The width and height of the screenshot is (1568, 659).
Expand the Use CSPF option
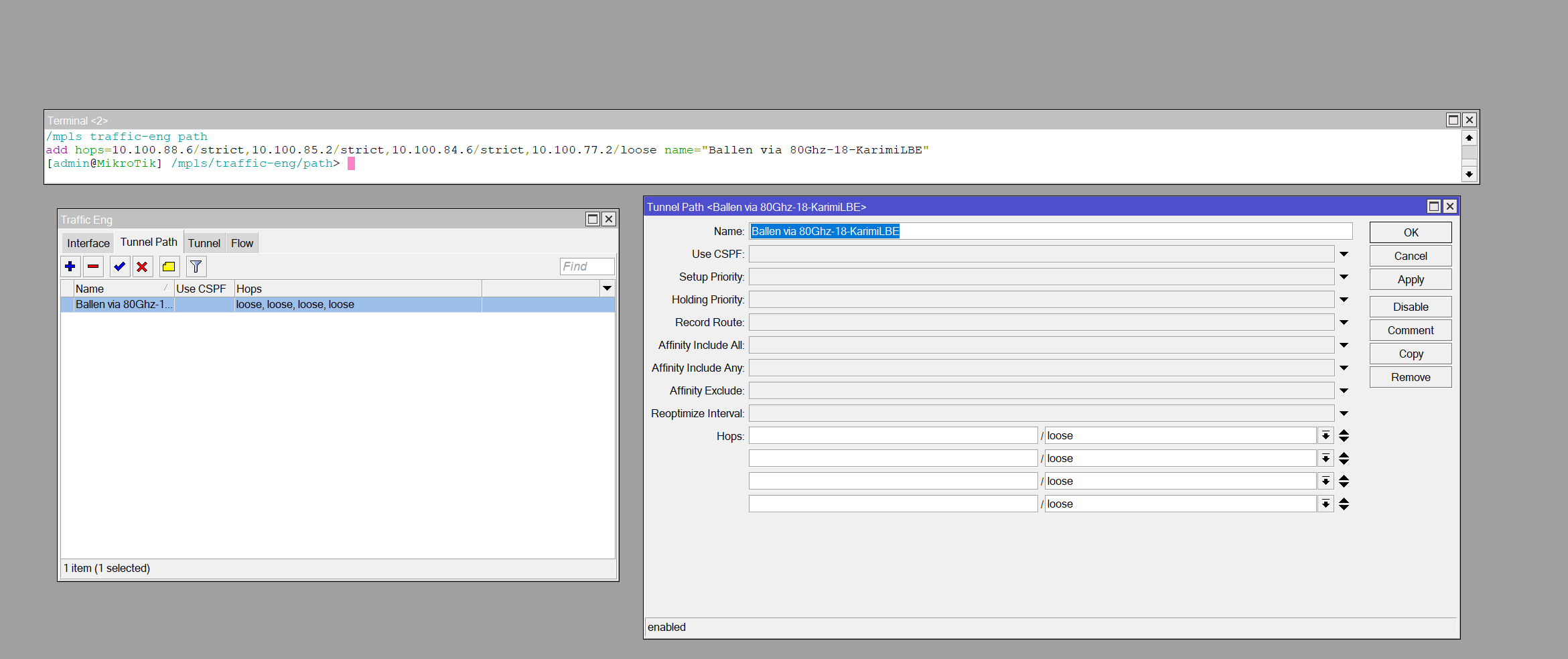click(1344, 254)
